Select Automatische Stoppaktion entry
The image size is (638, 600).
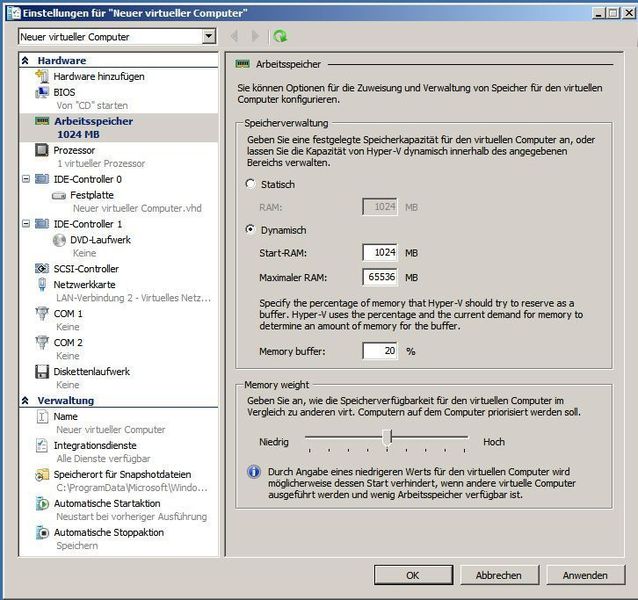[x=109, y=532]
